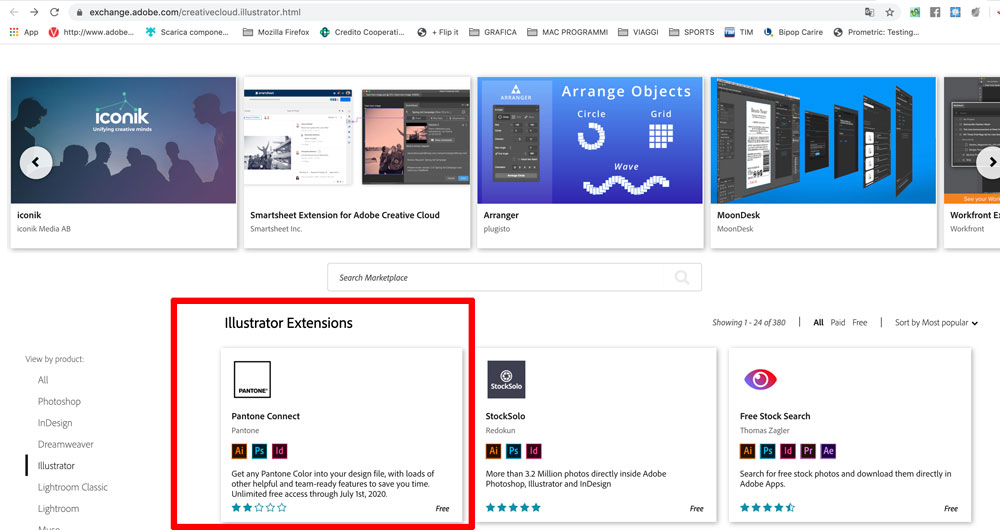
Task: Select Illustrator in the product sidebar
Action: point(56,466)
